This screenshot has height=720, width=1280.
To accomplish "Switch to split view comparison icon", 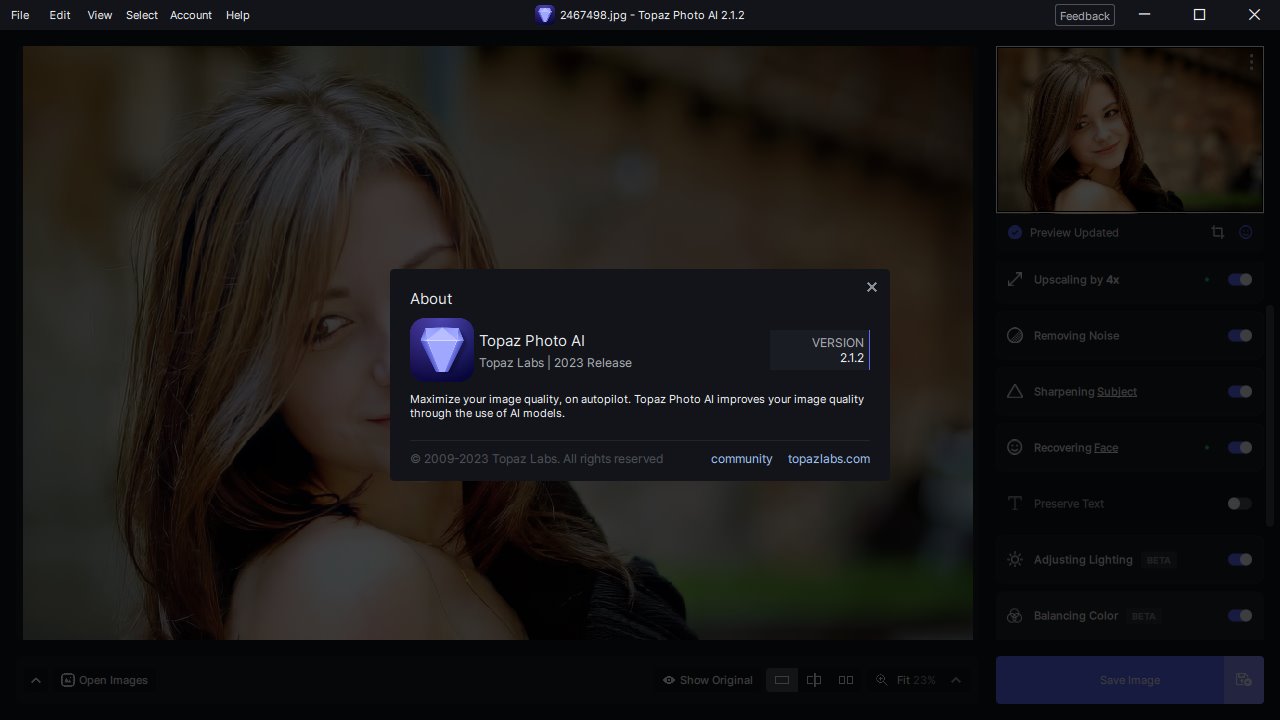I will coord(814,680).
